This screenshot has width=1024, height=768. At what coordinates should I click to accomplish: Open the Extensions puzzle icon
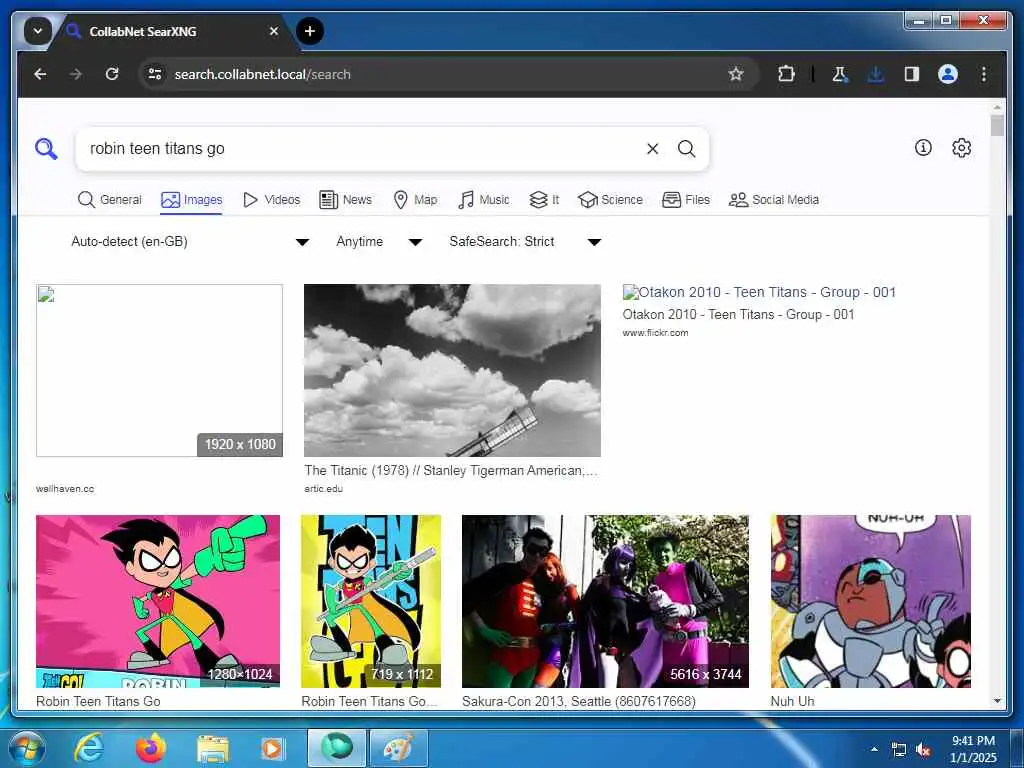click(x=786, y=74)
